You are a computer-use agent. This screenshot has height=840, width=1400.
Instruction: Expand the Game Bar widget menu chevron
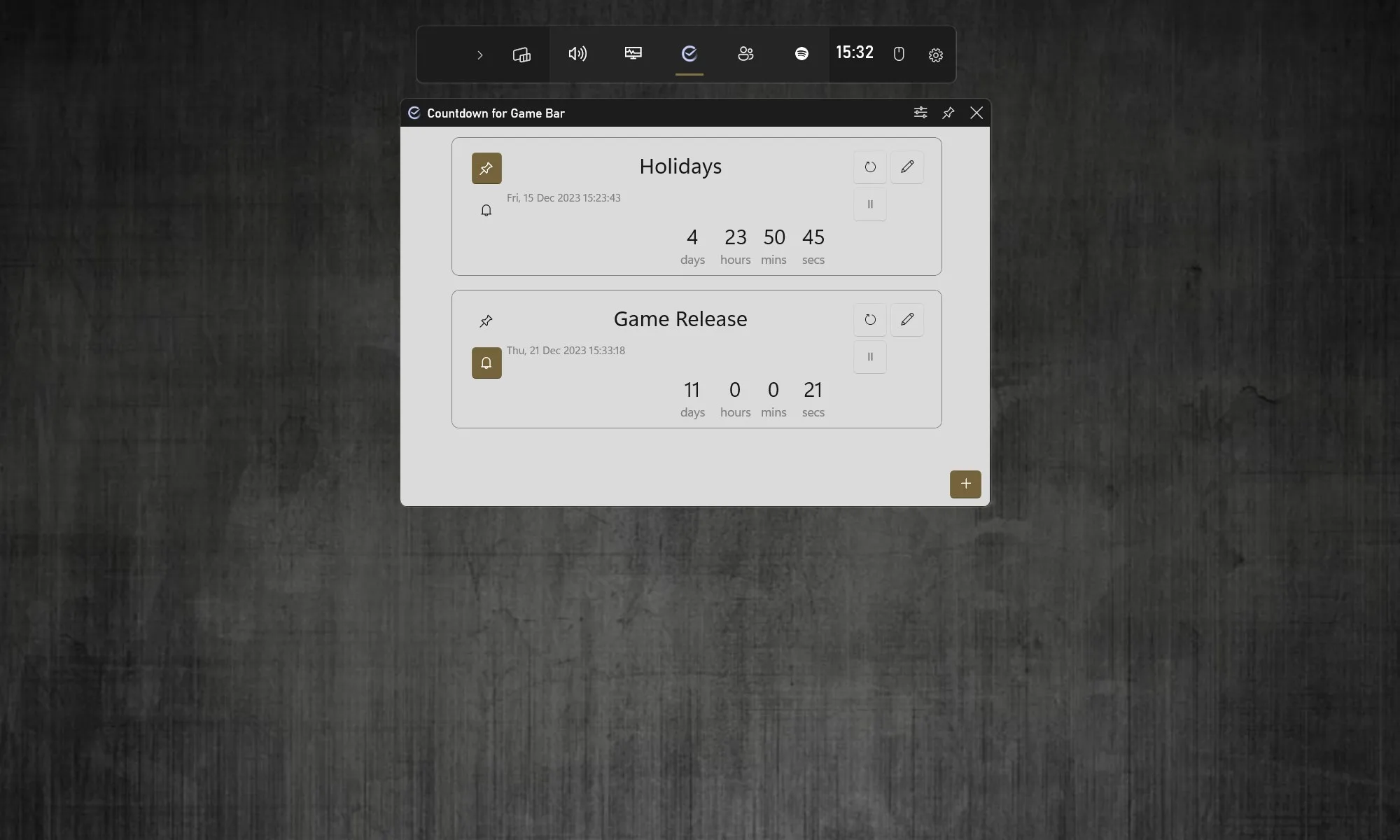click(479, 55)
